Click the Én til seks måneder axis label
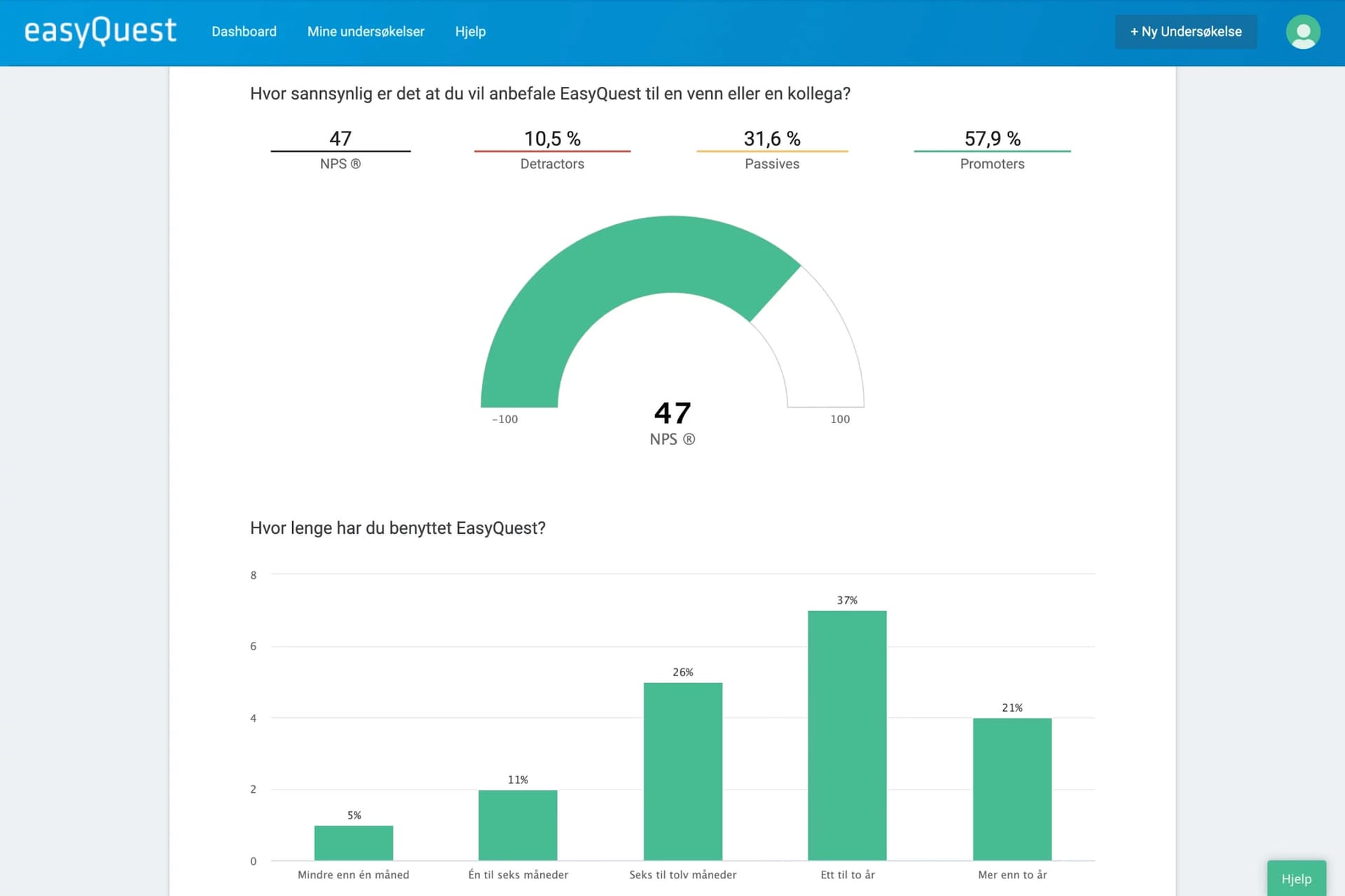 (518, 874)
